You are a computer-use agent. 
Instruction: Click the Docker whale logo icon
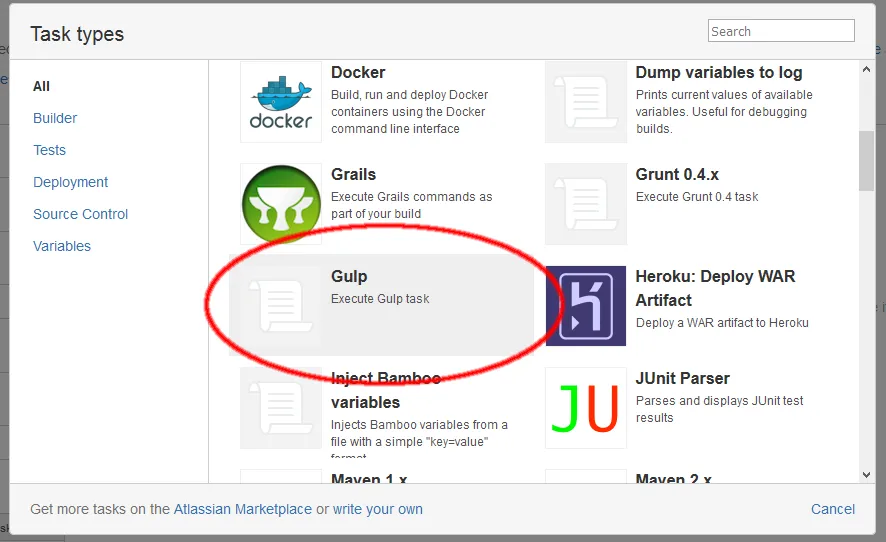[281, 102]
